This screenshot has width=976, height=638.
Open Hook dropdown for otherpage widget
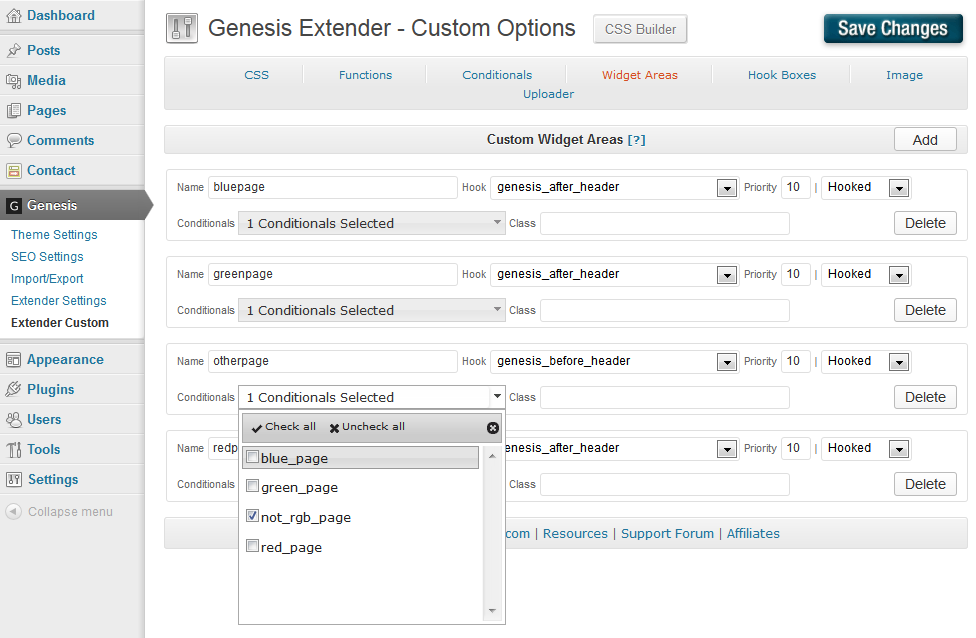pyautogui.click(x=726, y=362)
